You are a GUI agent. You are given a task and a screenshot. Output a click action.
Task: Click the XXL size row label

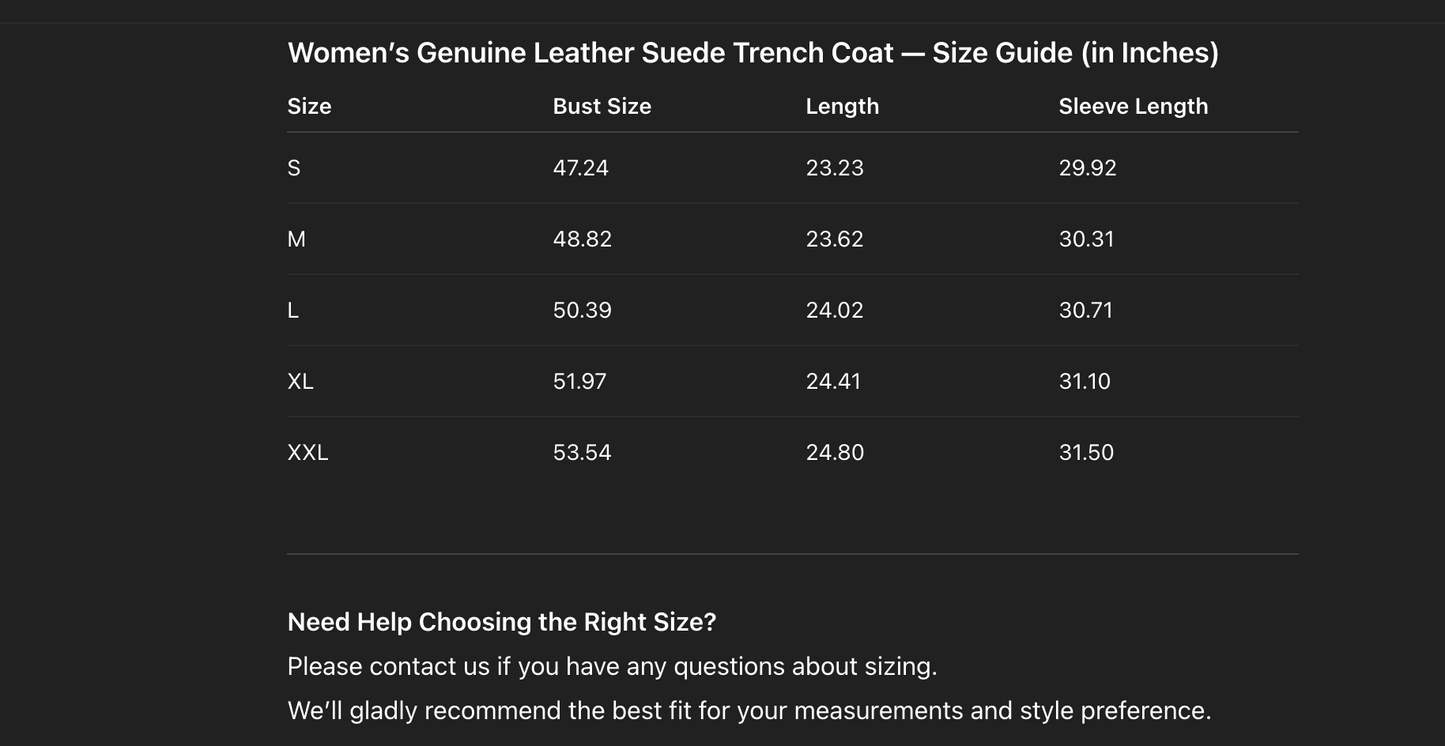(x=308, y=452)
